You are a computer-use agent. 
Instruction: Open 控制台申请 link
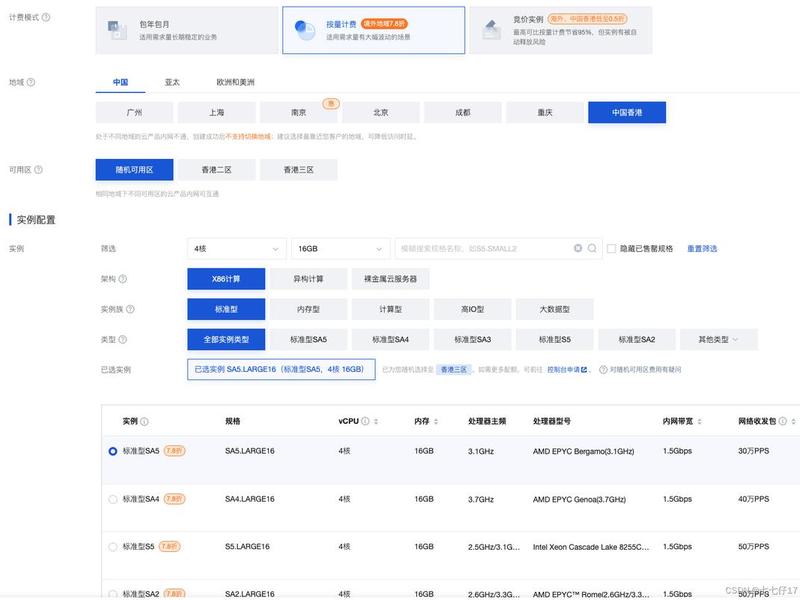tap(567, 370)
